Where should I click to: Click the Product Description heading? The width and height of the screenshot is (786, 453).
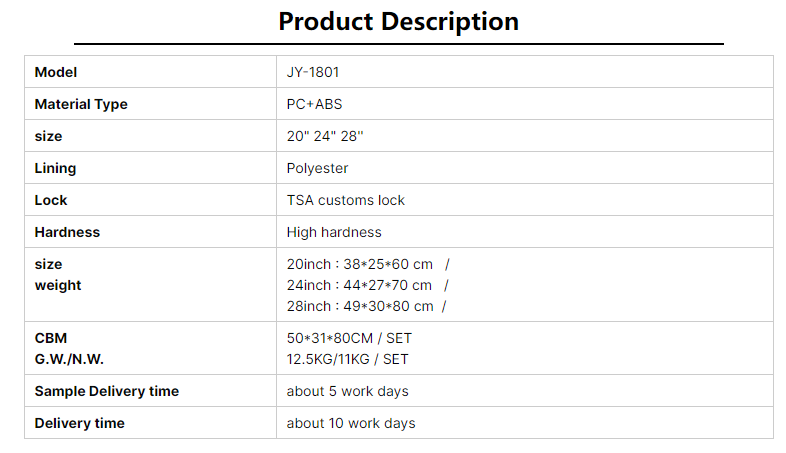[x=399, y=22]
